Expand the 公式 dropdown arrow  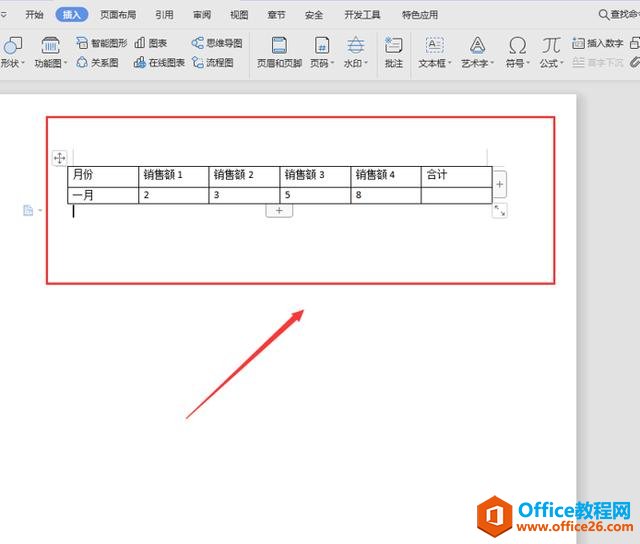pyautogui.click(x=562, y=63)
